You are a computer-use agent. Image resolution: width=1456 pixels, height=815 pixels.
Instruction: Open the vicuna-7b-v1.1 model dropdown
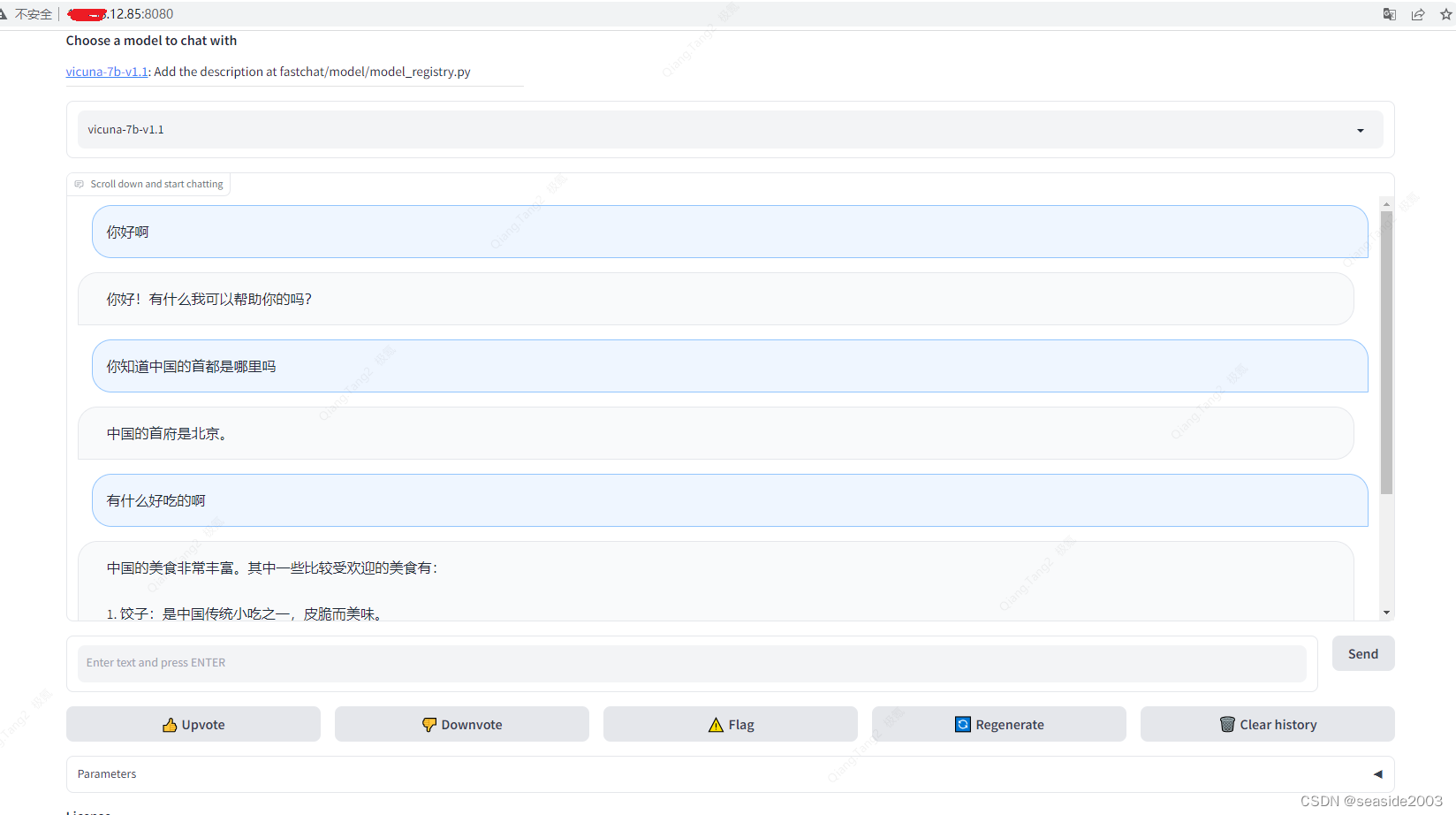(731, 130)
